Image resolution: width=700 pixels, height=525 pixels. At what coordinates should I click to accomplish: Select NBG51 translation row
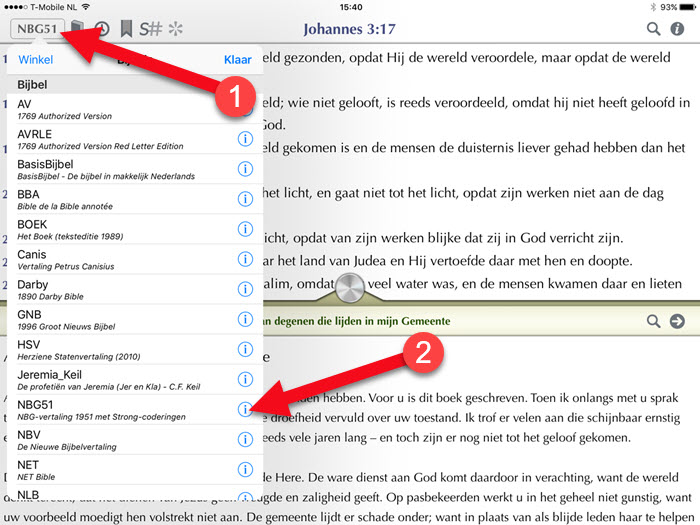[x=135, y=410]
